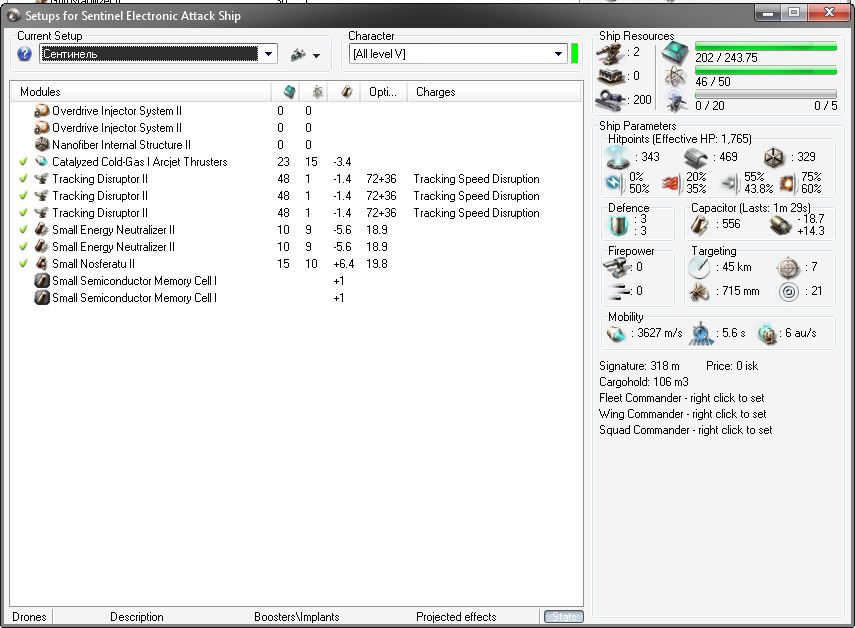
Task: Select the first Small Semiconductor Memory Cell I row
Action: (x=296, y=281)
